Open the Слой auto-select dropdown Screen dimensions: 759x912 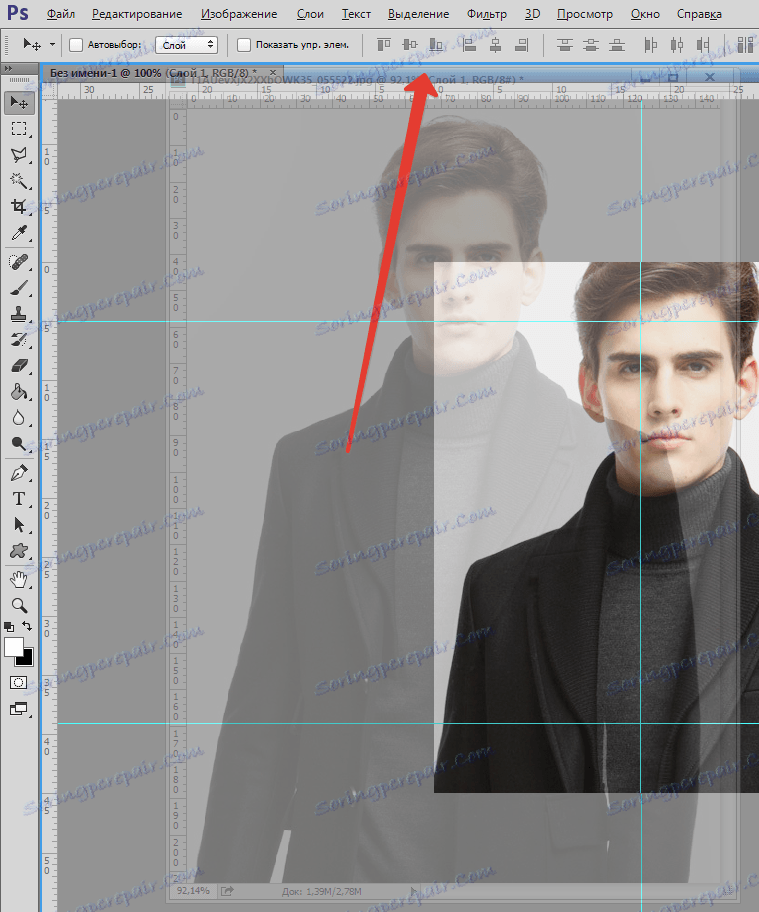(187, 45)
